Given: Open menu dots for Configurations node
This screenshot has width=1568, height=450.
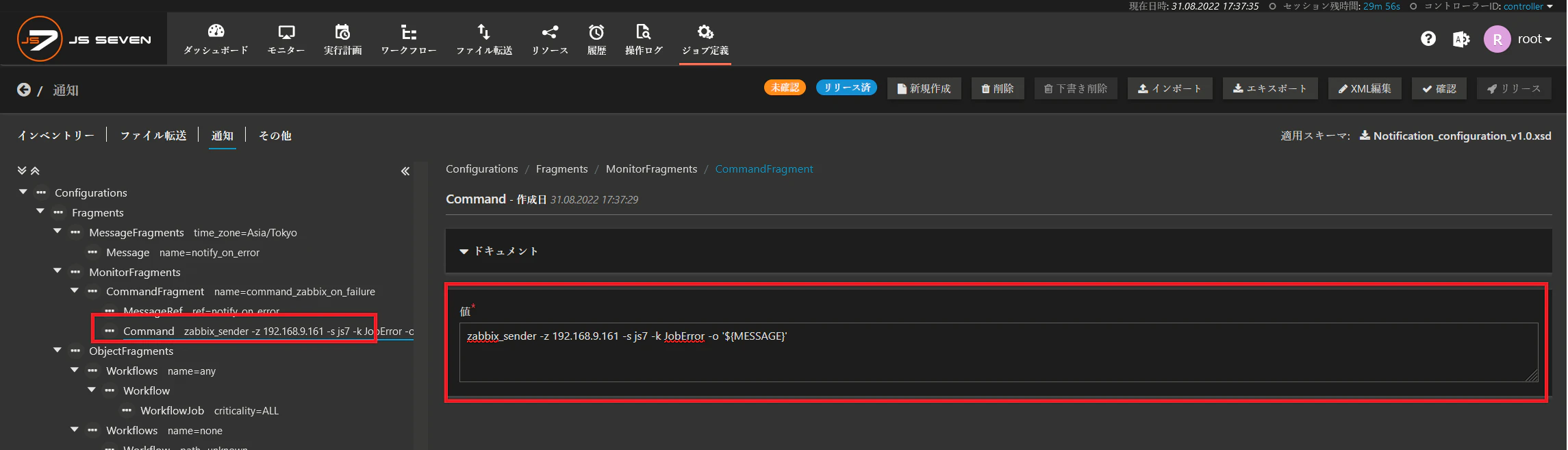Looking at the screenshot, I should (41, 192).
